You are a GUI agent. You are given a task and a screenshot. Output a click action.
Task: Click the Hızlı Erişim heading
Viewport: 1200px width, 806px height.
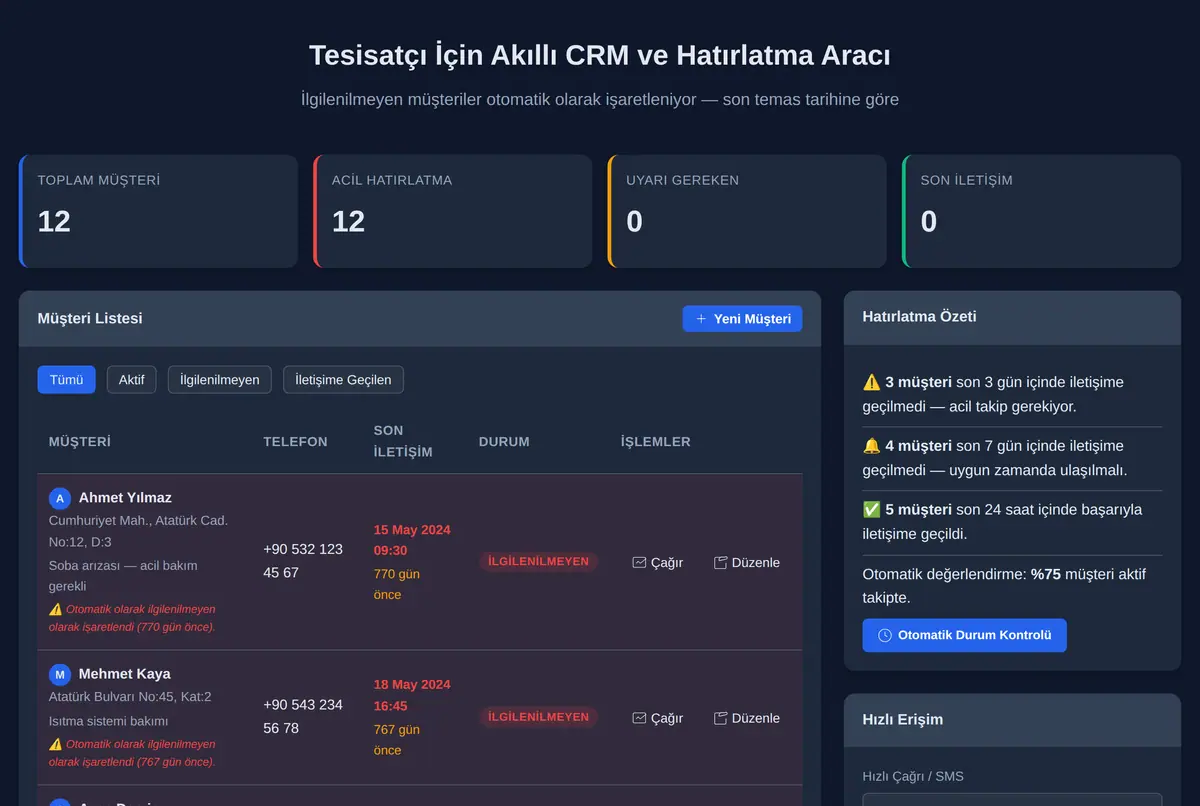(903, 720)
